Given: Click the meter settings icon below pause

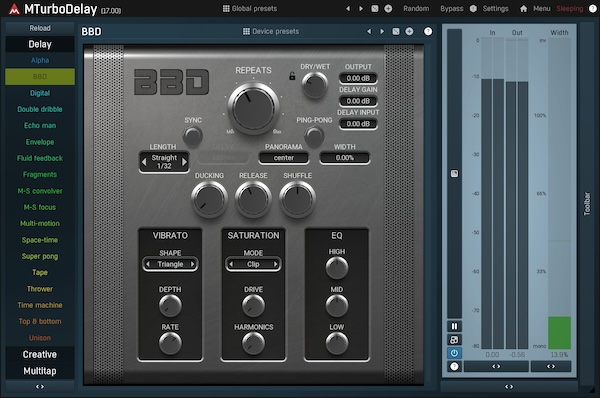Looking at the screenshot, I should coord(454,339).
